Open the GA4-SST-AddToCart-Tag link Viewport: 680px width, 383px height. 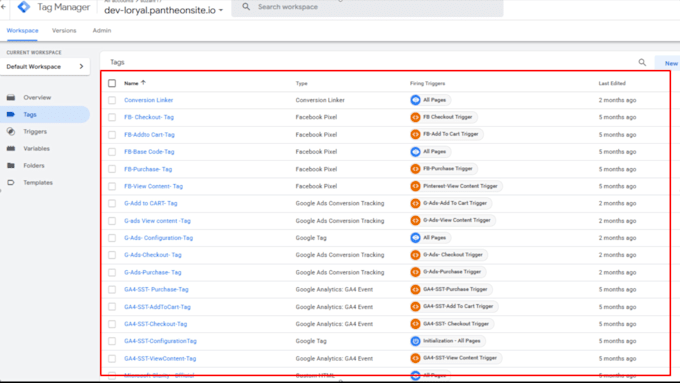pos(157,307)
